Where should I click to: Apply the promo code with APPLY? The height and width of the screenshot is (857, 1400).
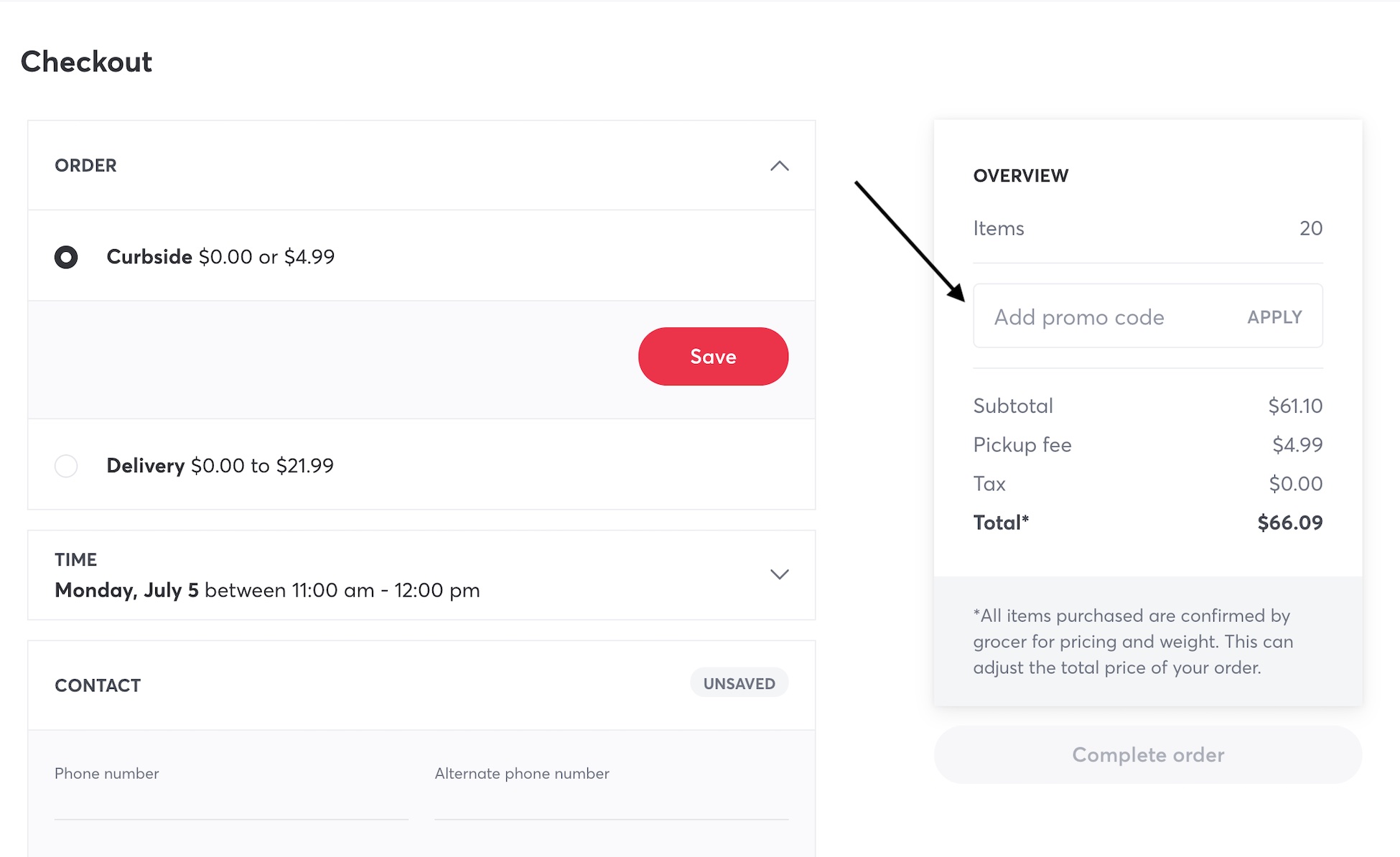[1274, 317]
